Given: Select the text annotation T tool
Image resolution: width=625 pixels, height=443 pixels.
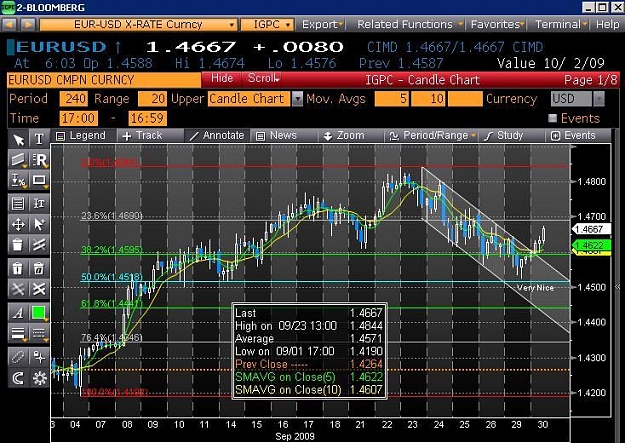Looking at the screenshot, I should [x=39, y=139].
